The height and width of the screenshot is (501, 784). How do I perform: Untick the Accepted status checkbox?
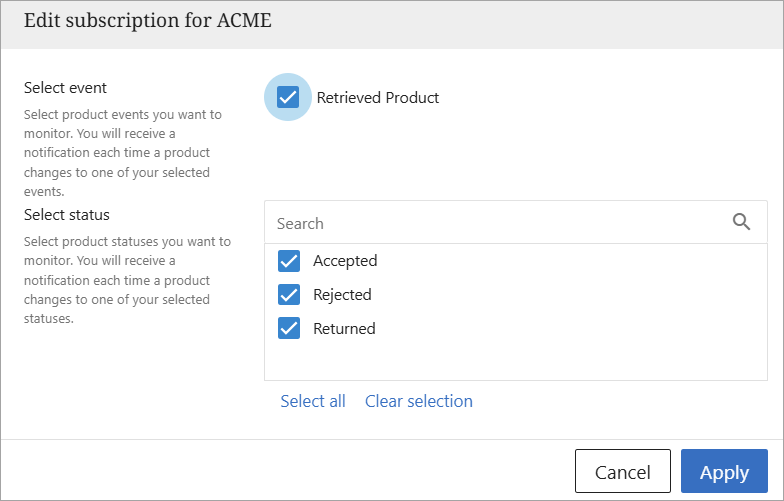click(x=289, y=261)
